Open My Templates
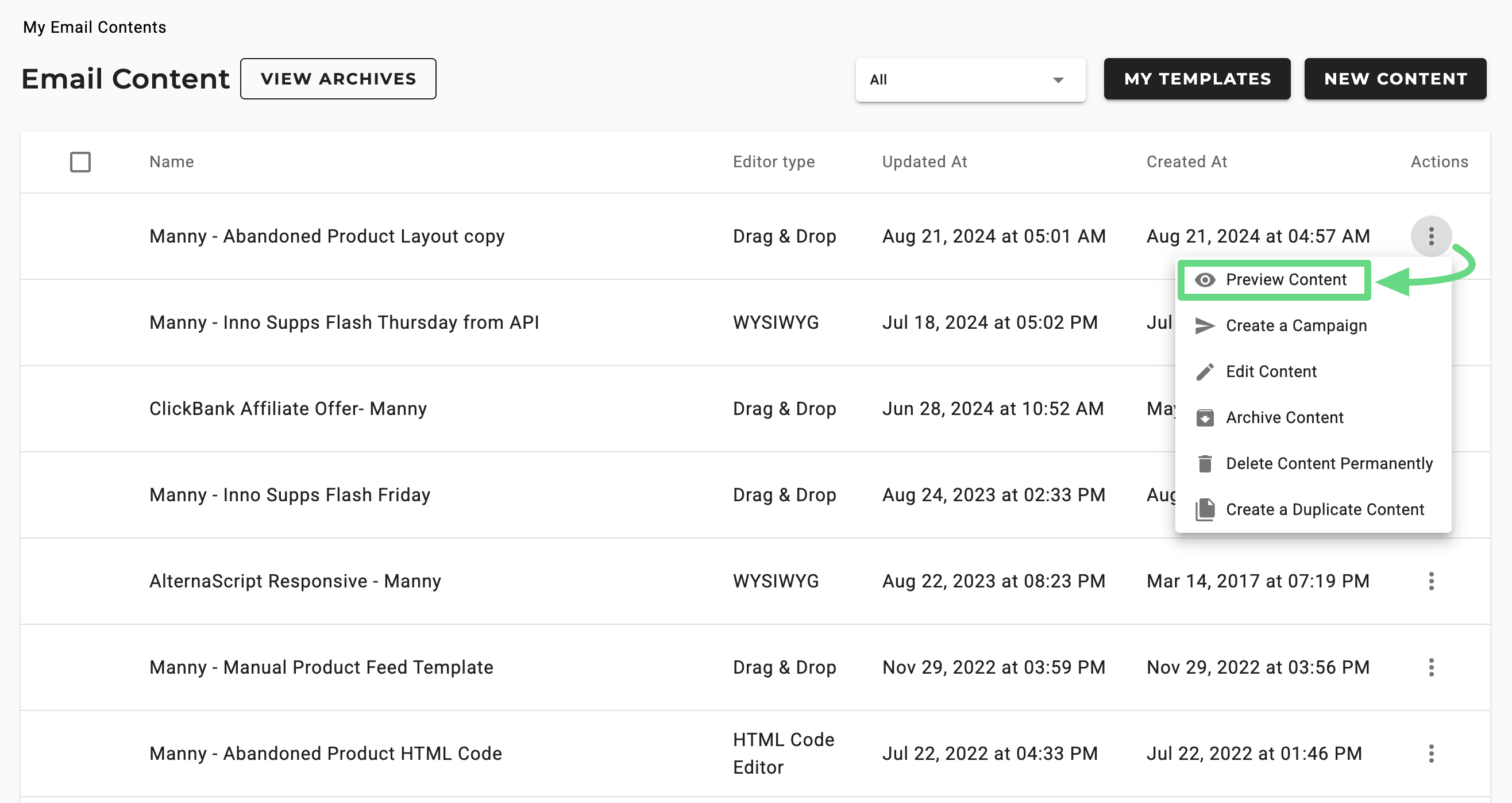 1197,79
